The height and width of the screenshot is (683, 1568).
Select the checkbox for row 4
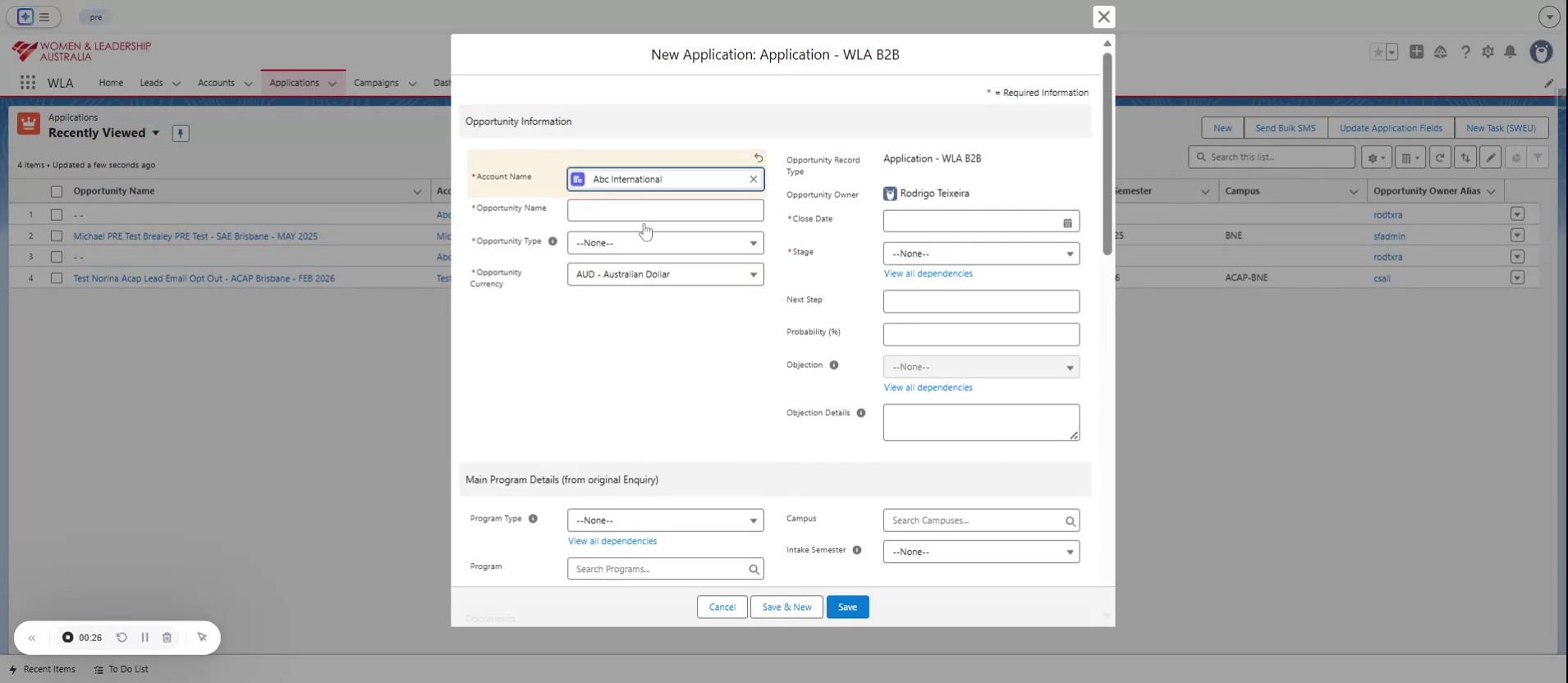[x=57, y=278]
